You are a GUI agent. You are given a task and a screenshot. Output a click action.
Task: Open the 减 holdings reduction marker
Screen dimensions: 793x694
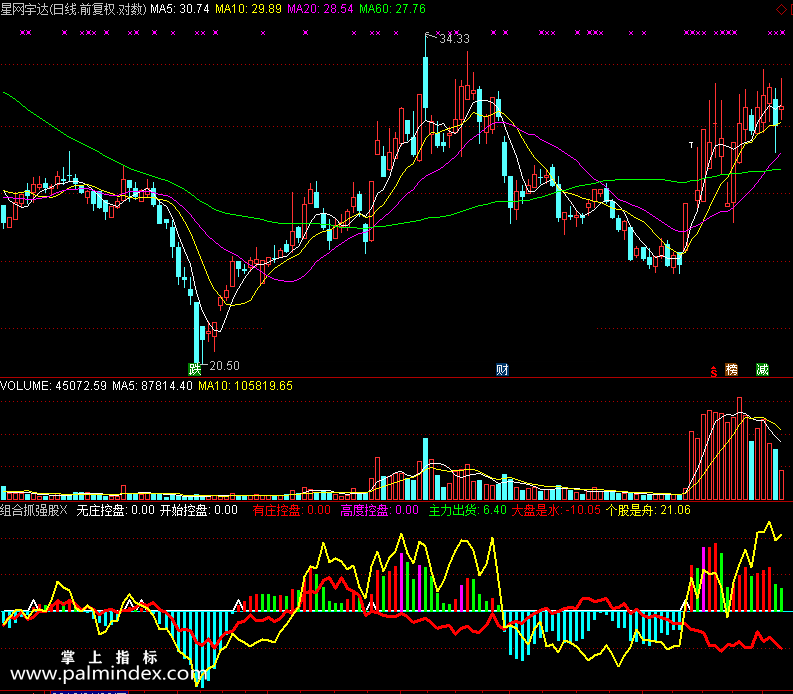[x=762, y=369]
